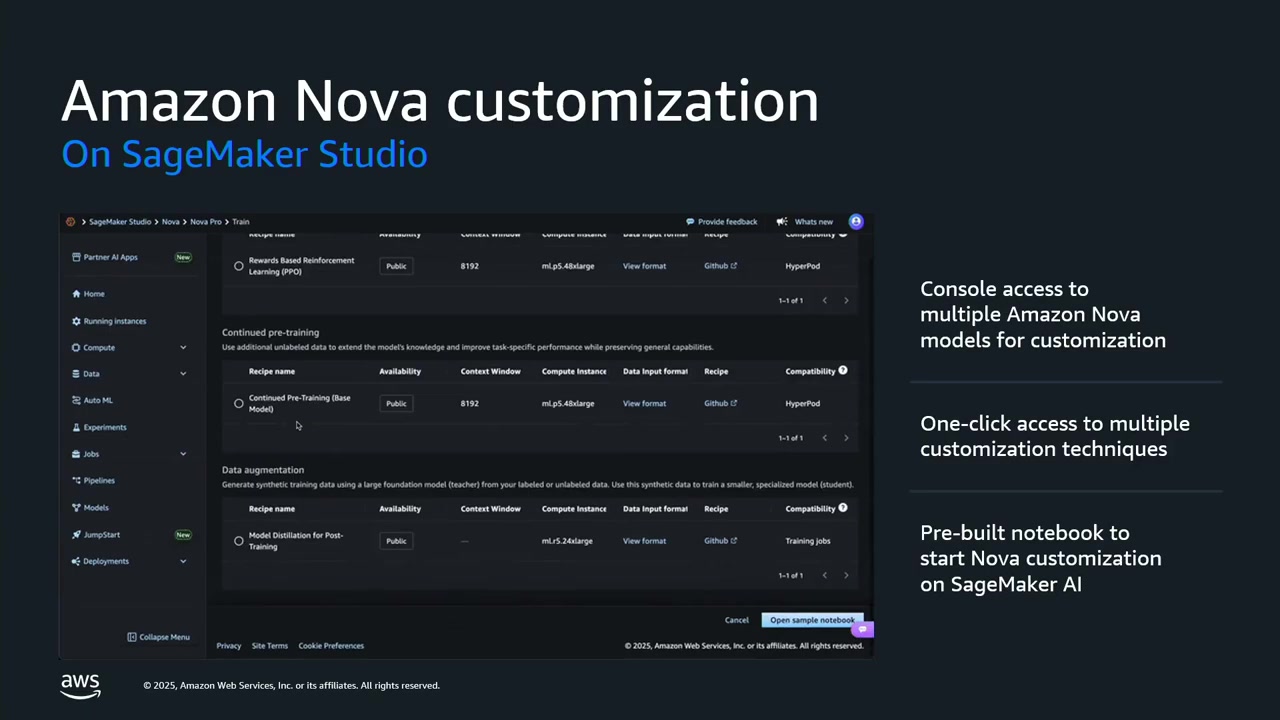
Task: Click the Models sidebar icon
Action: 76,507
